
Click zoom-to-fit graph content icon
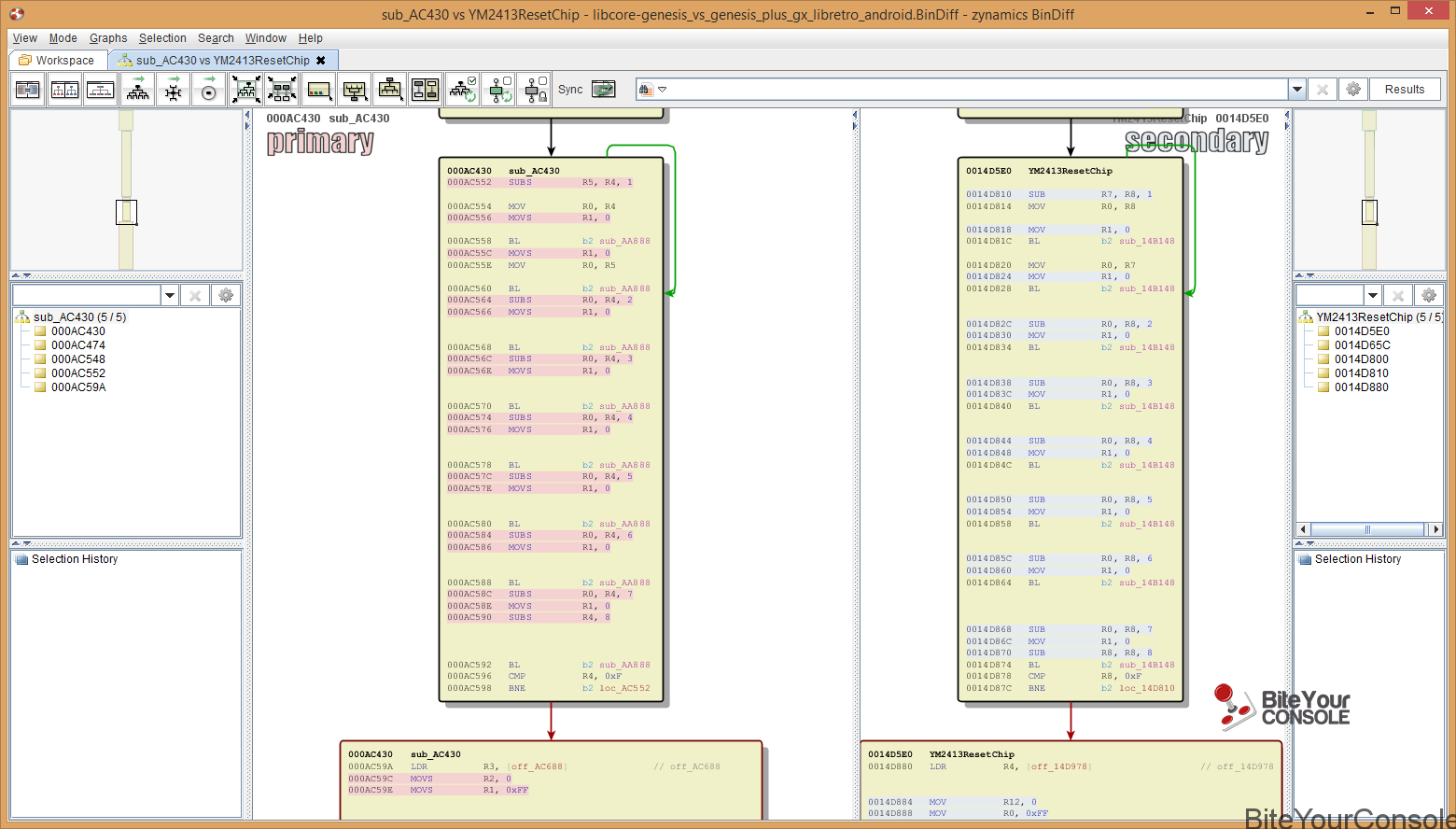click(x=245, y=90)
